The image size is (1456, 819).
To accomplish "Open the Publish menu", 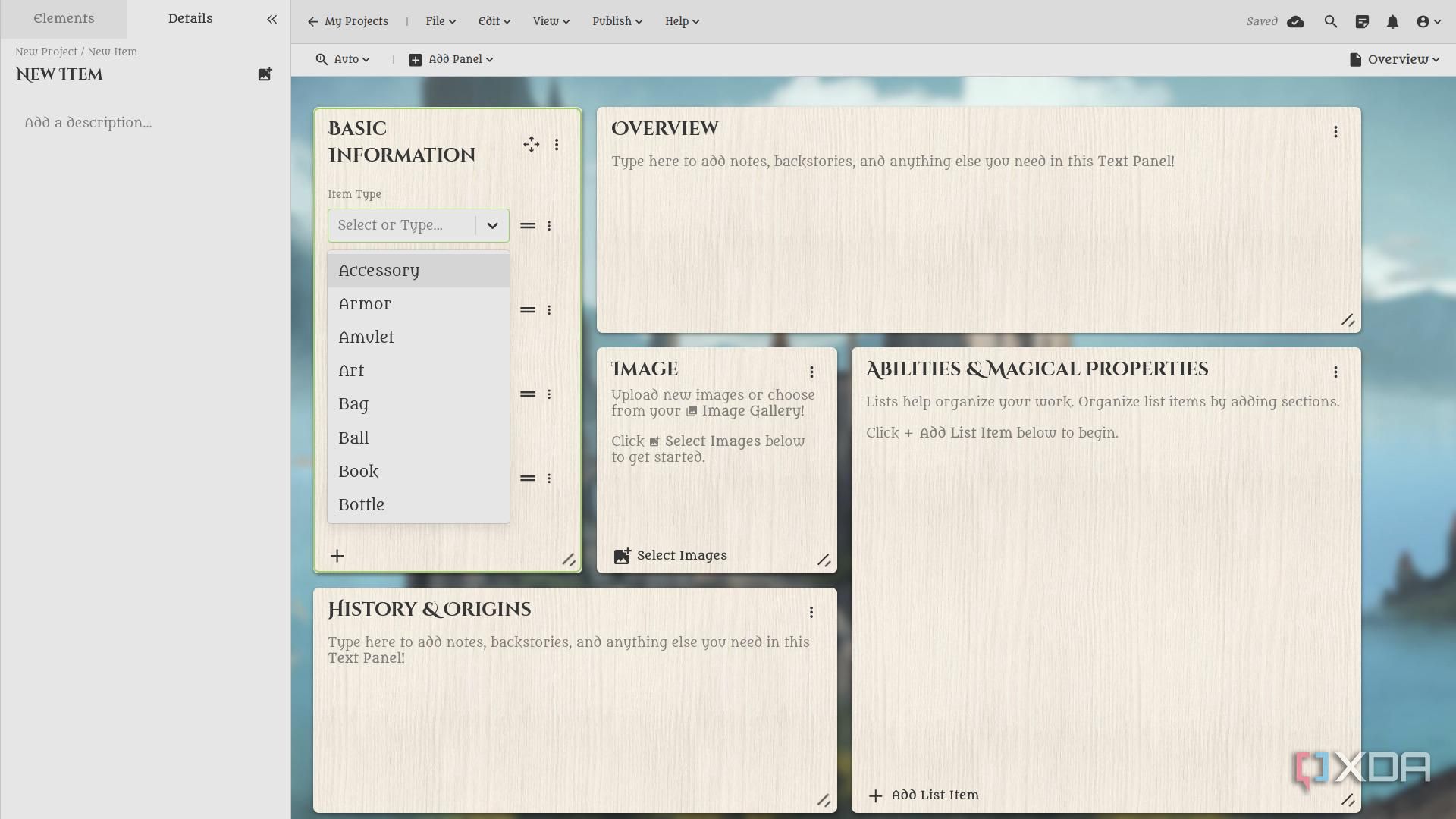I will (617, 21).
